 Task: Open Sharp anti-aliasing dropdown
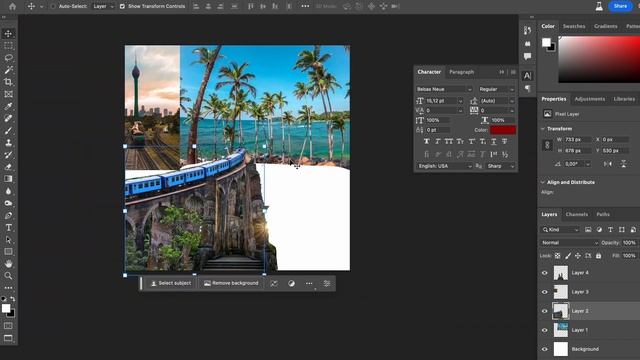point(500,166)
